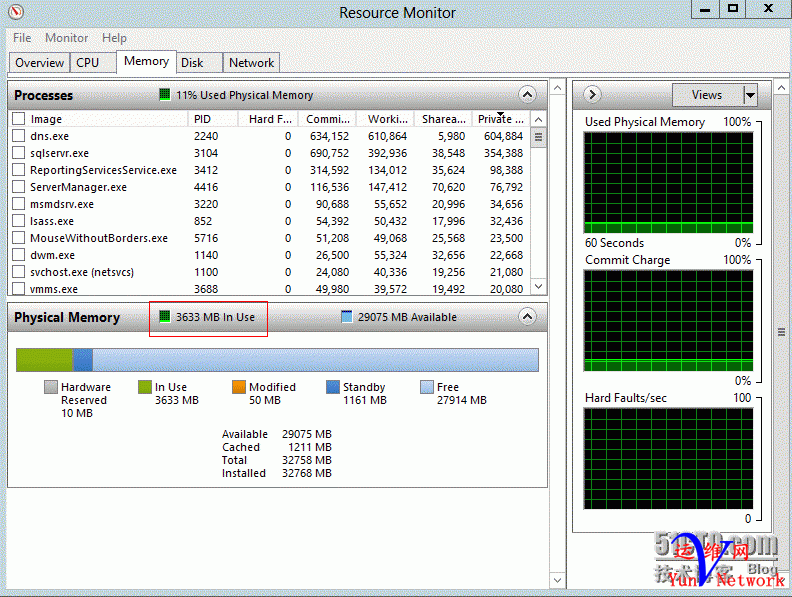Open the Monitor menu
The width and height of the screenshot is (792, 597).
point(66,38)
